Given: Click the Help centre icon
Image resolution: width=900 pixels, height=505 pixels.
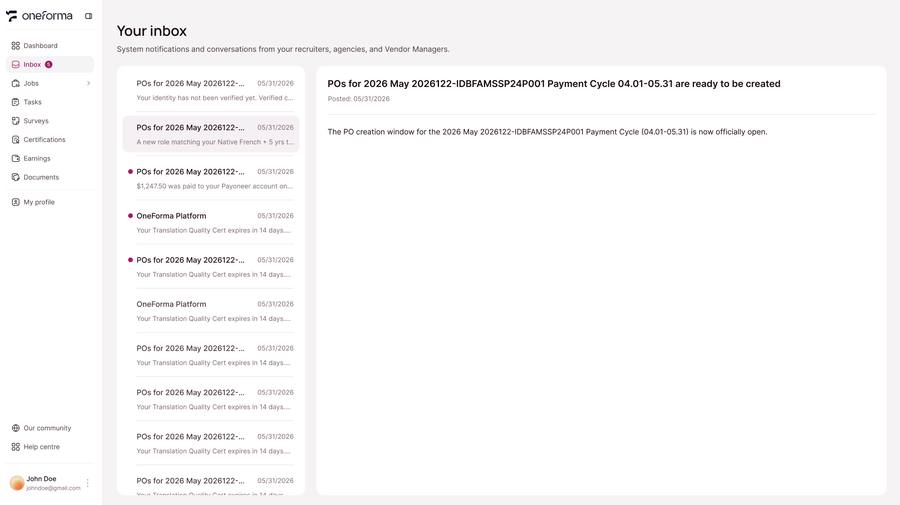Looking at the screenshot, I should click(x=15, y=447).
